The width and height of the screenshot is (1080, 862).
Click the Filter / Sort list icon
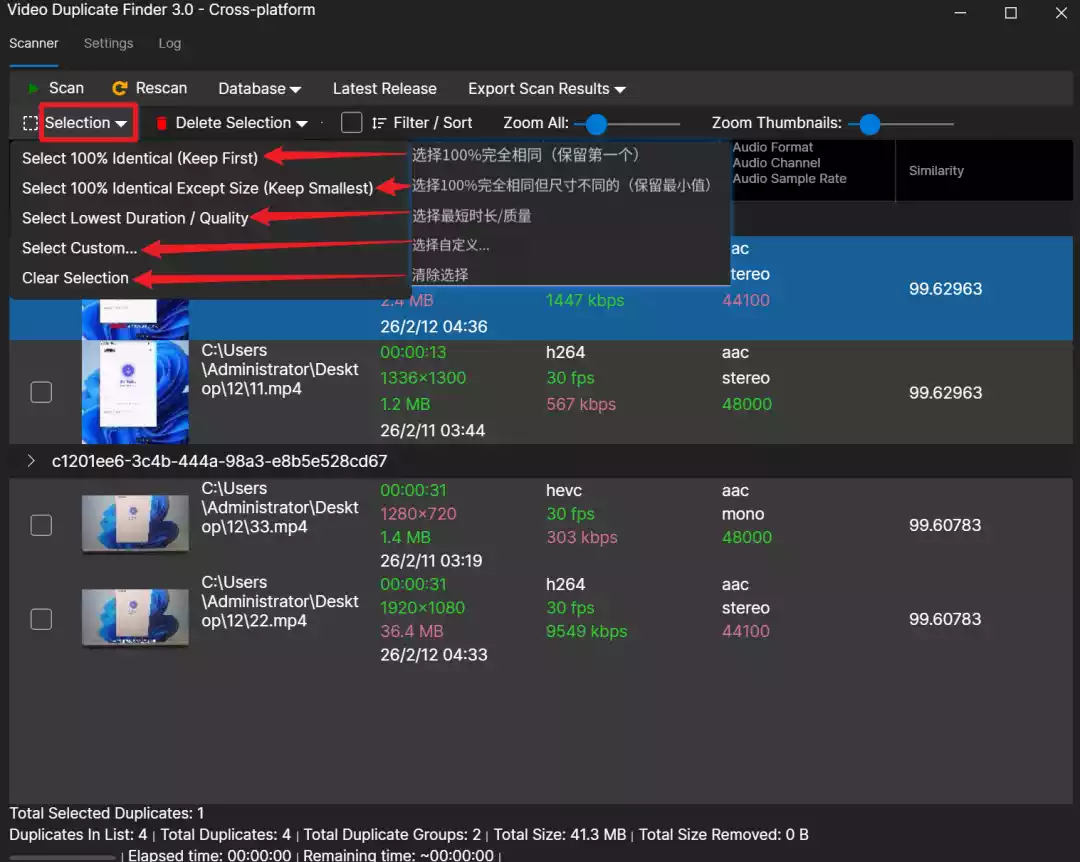coord(379,123)
